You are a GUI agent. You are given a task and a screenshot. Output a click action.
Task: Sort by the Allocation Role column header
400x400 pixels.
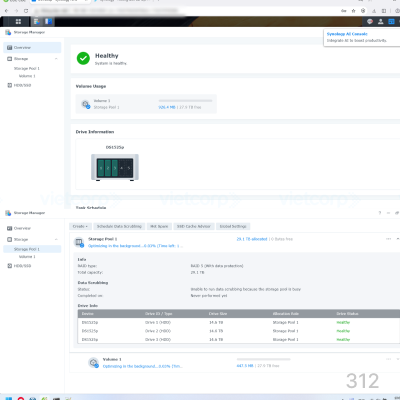(x=286, y=314)
